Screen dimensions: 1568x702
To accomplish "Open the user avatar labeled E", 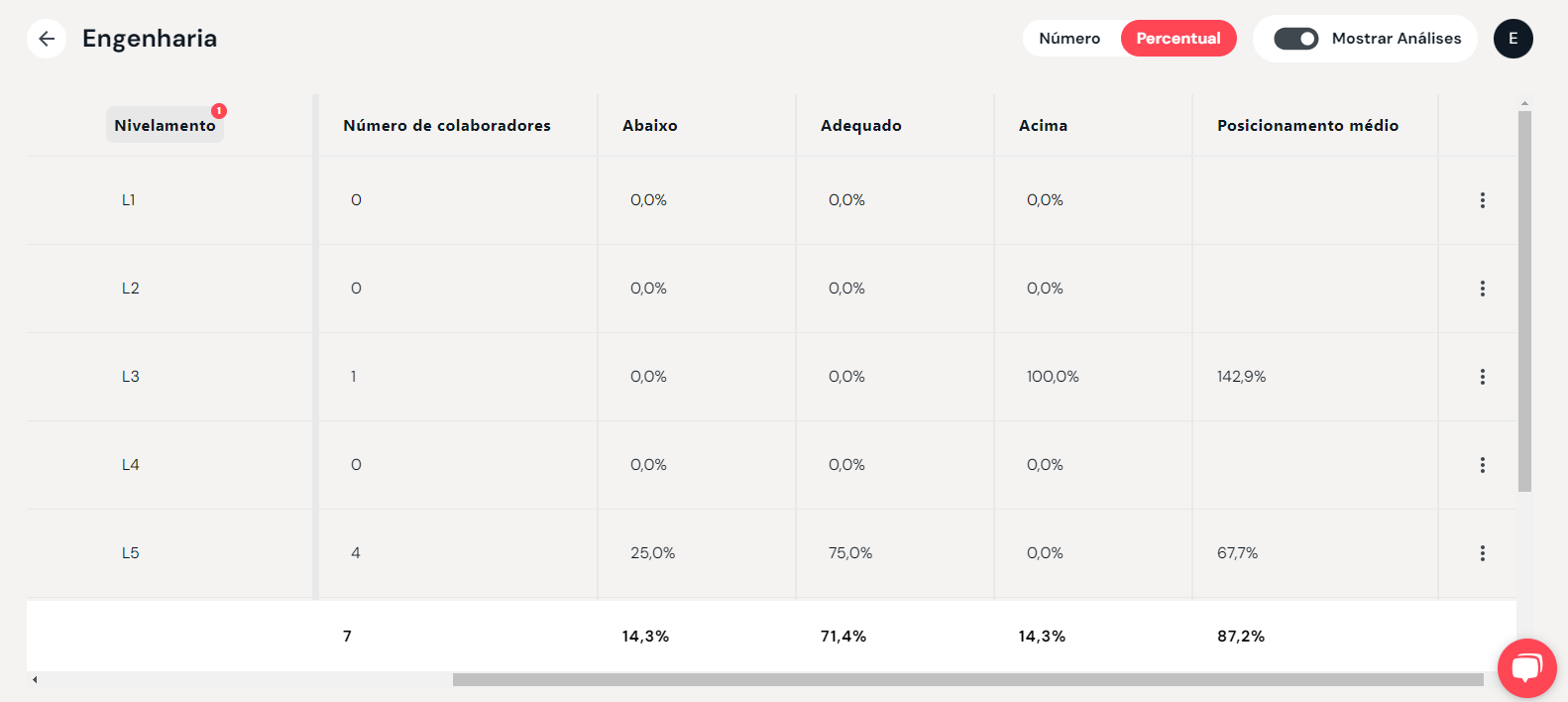I will 1513,39.
